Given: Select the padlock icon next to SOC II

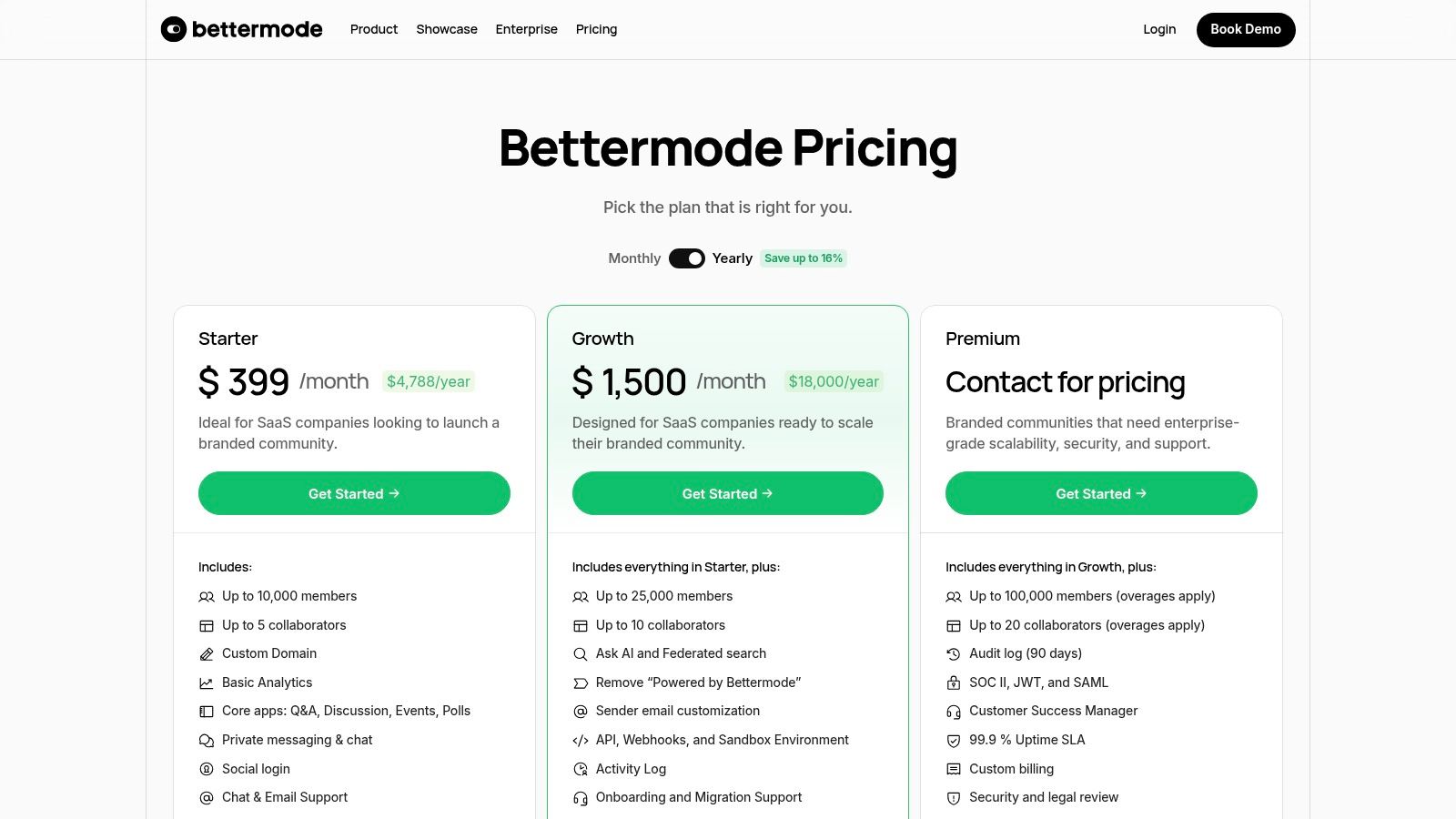Looking at the screenshot, I should point(954,682).
